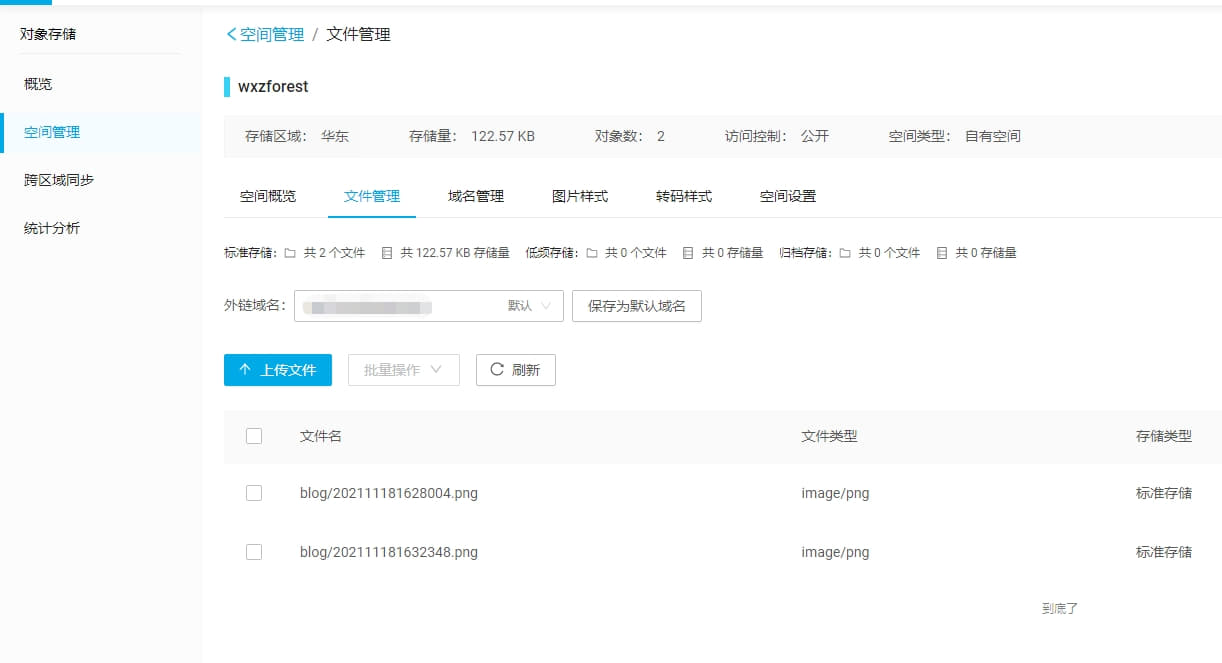Image resolution: width=1222 pixels, height=663 pixels.
Task: Click the 保存为默认域名 button
Action: tap(636, 306)
